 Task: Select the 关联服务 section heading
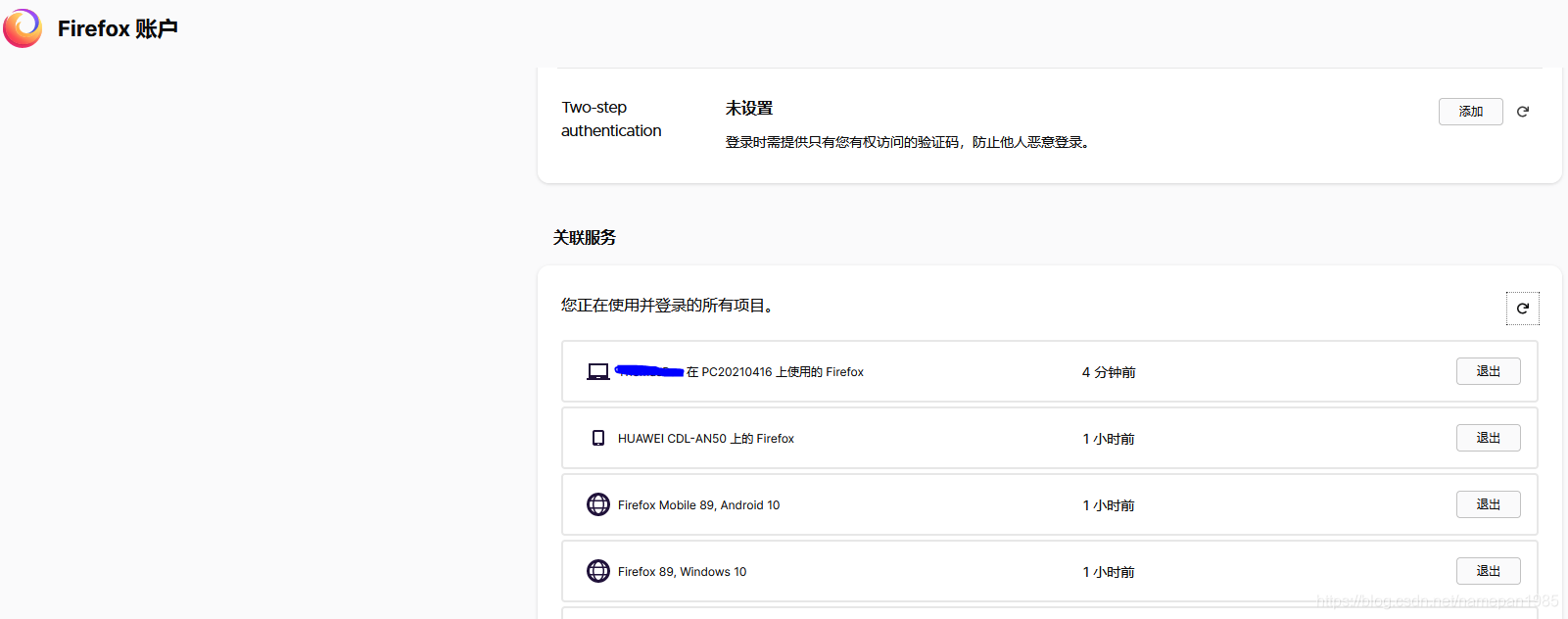pyautogui.click(x=585, y=237)
